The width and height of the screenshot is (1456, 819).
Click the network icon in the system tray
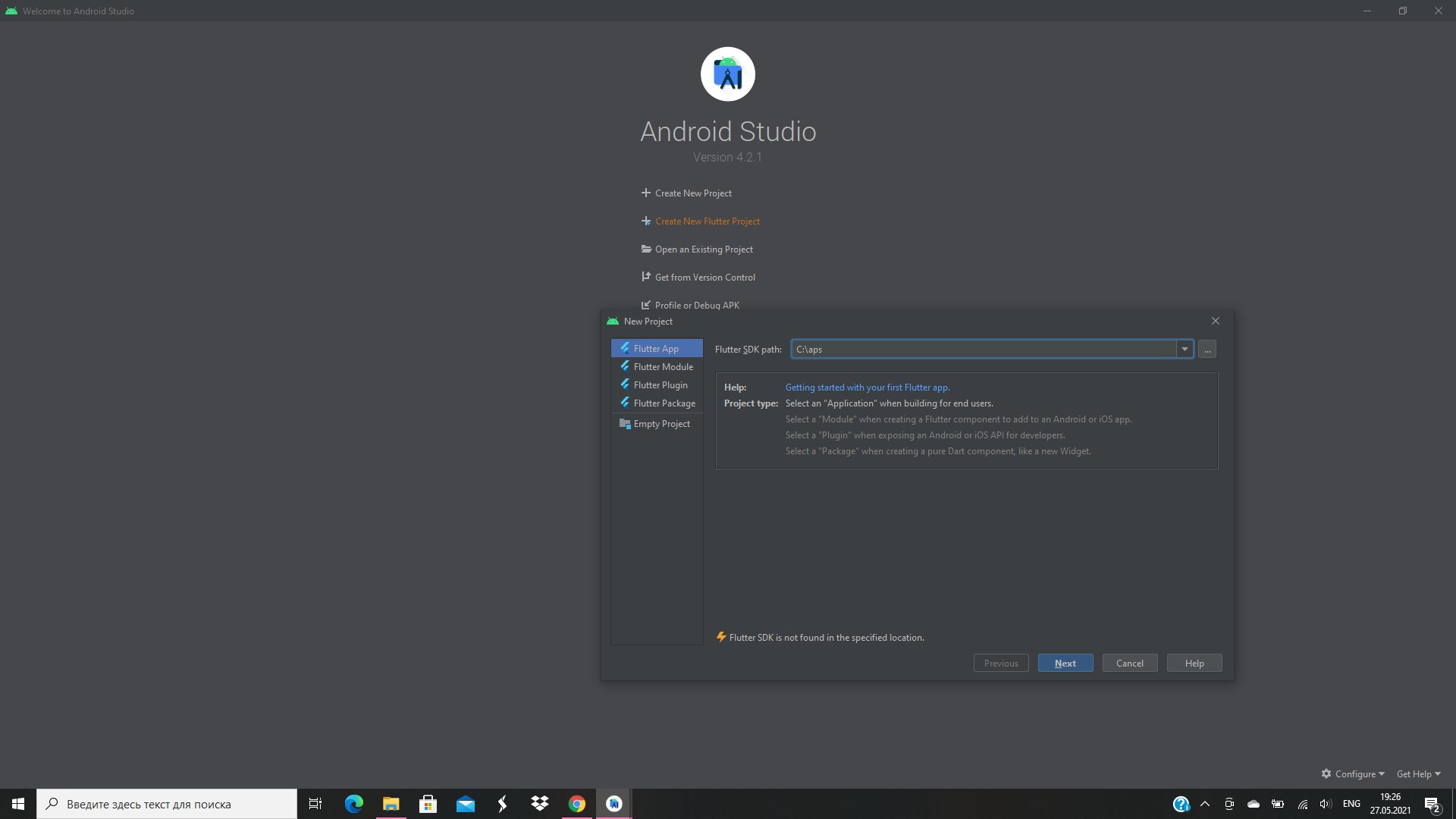point(1302,804)
